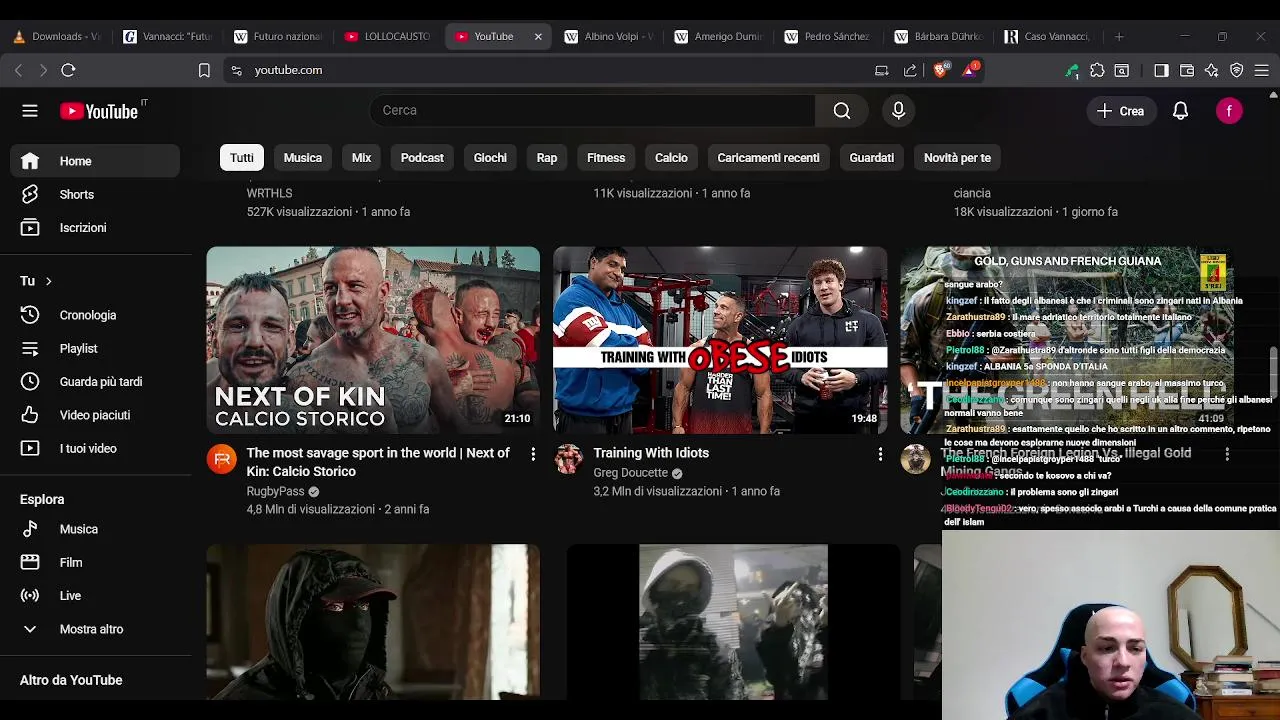Open Film under Esplora
This screenshot has height=720, width=1280.
coord(95,563)
